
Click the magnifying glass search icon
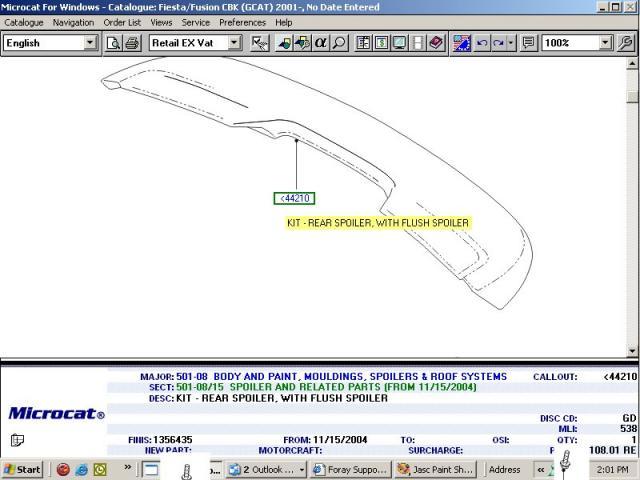click(x=340, y=43)
